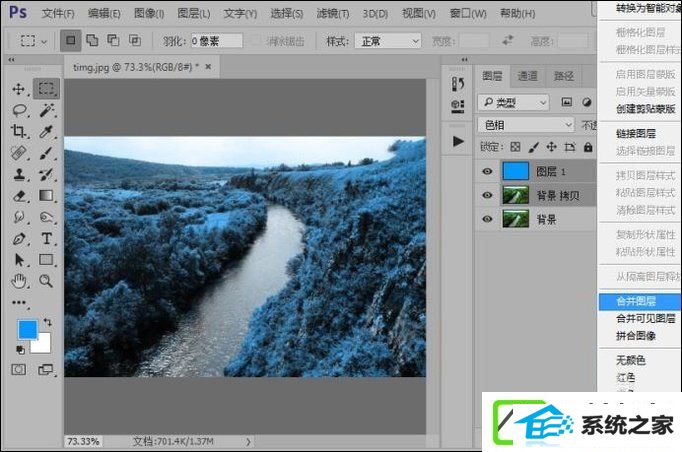The image size is (682, 452).
Task: Select the Eyedropper tool
Action: click(47, 131)
